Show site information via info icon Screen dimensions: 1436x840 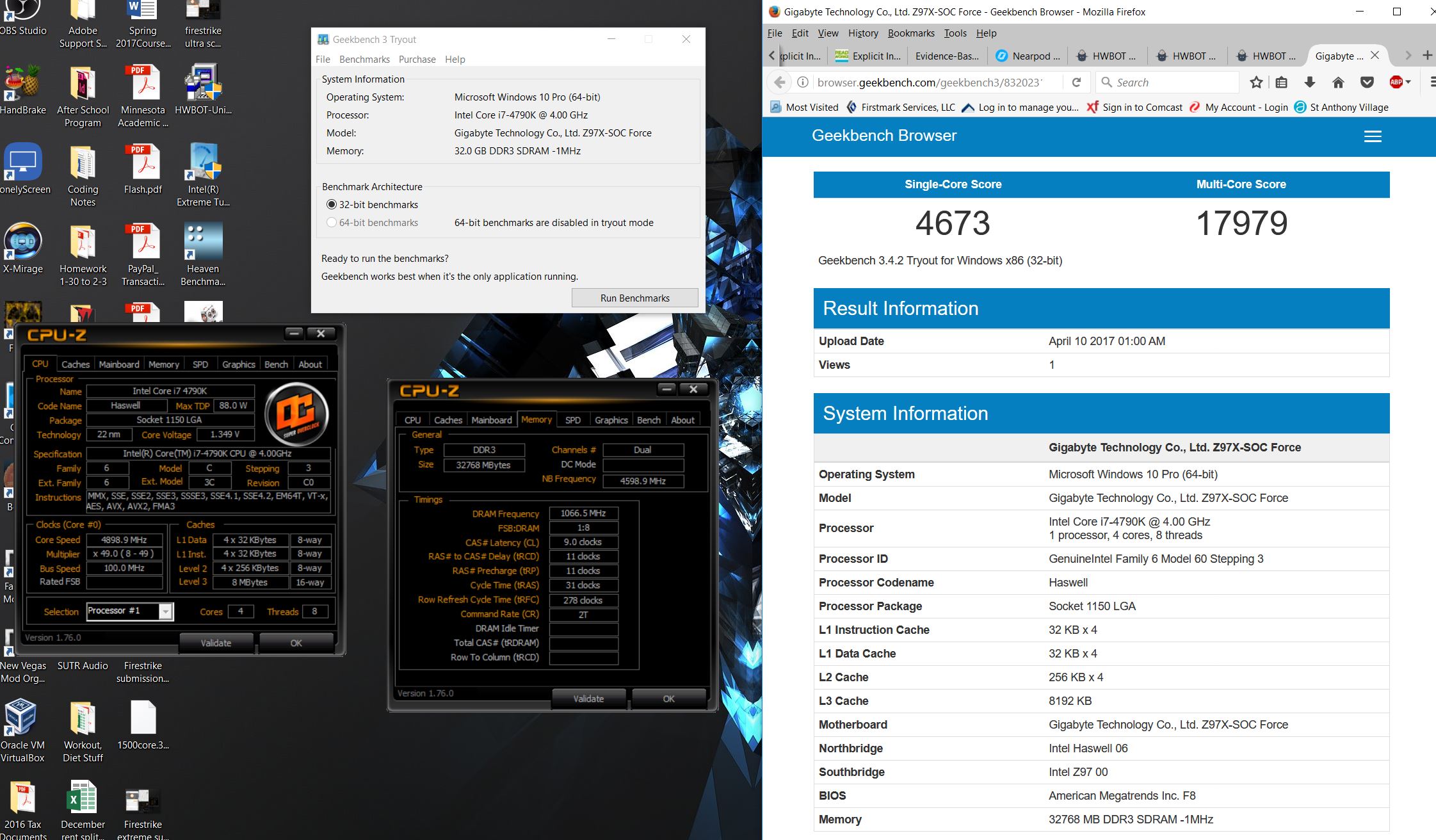[x=802, y=82]
